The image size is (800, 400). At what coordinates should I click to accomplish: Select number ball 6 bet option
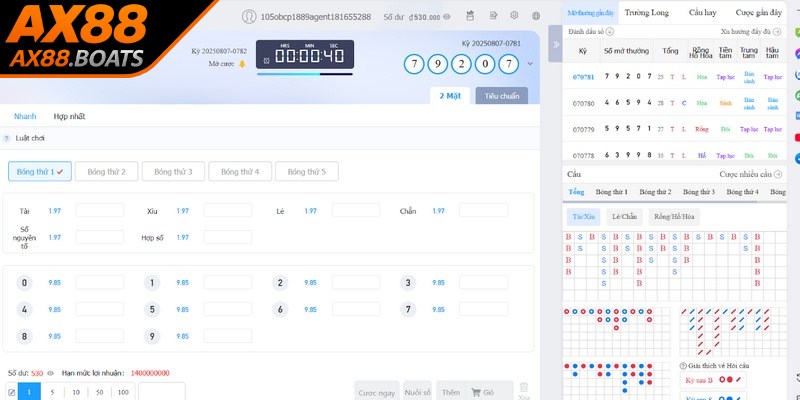(280, 309)
